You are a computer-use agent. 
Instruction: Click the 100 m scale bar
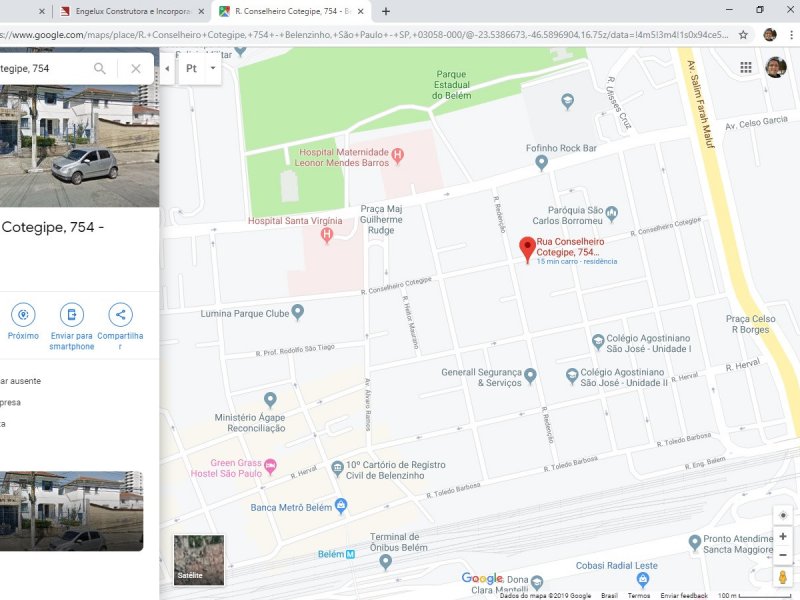[x=753, y=595]
